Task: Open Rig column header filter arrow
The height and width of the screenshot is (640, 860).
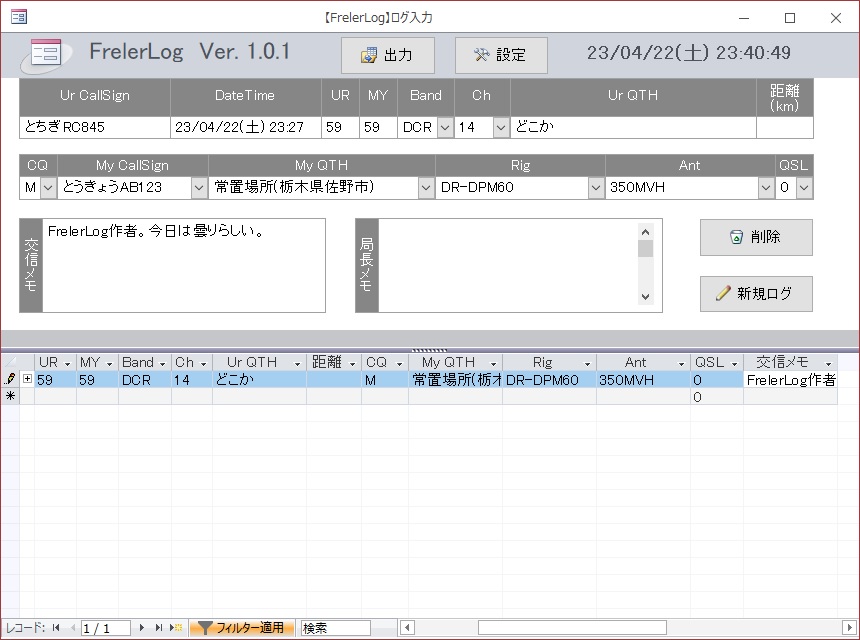Action: coord(587,364)
